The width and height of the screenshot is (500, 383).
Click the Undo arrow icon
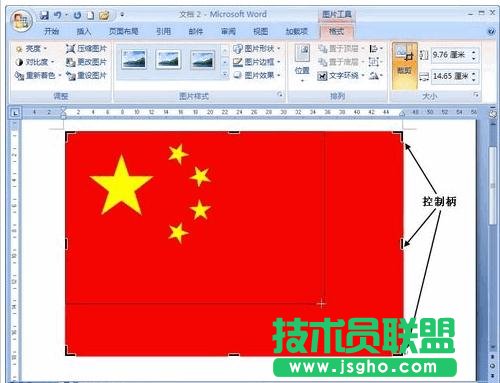pyautogui.click(x=58, y=15)
